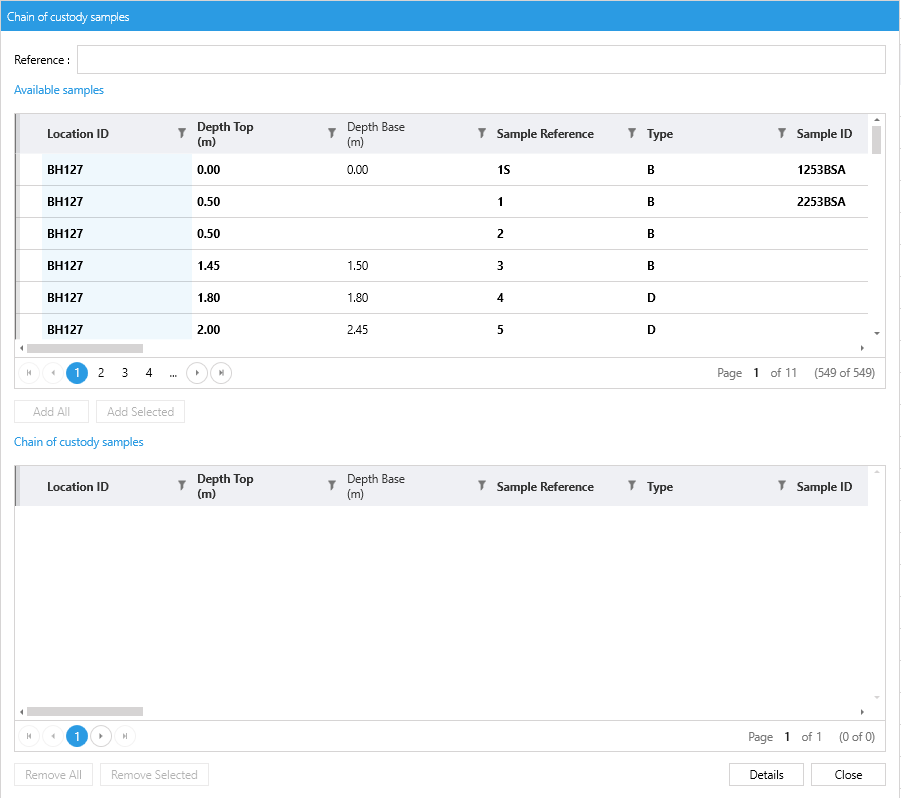The image size is (901, 798).
Task: Click the Close button
Action: point(848,775)
